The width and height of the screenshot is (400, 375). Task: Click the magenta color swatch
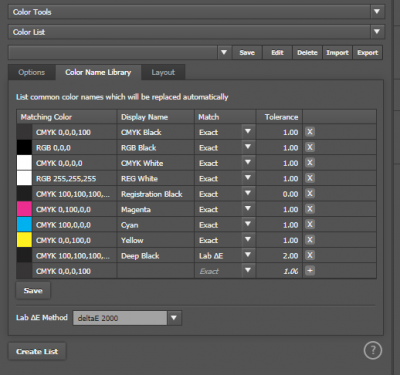24,209
